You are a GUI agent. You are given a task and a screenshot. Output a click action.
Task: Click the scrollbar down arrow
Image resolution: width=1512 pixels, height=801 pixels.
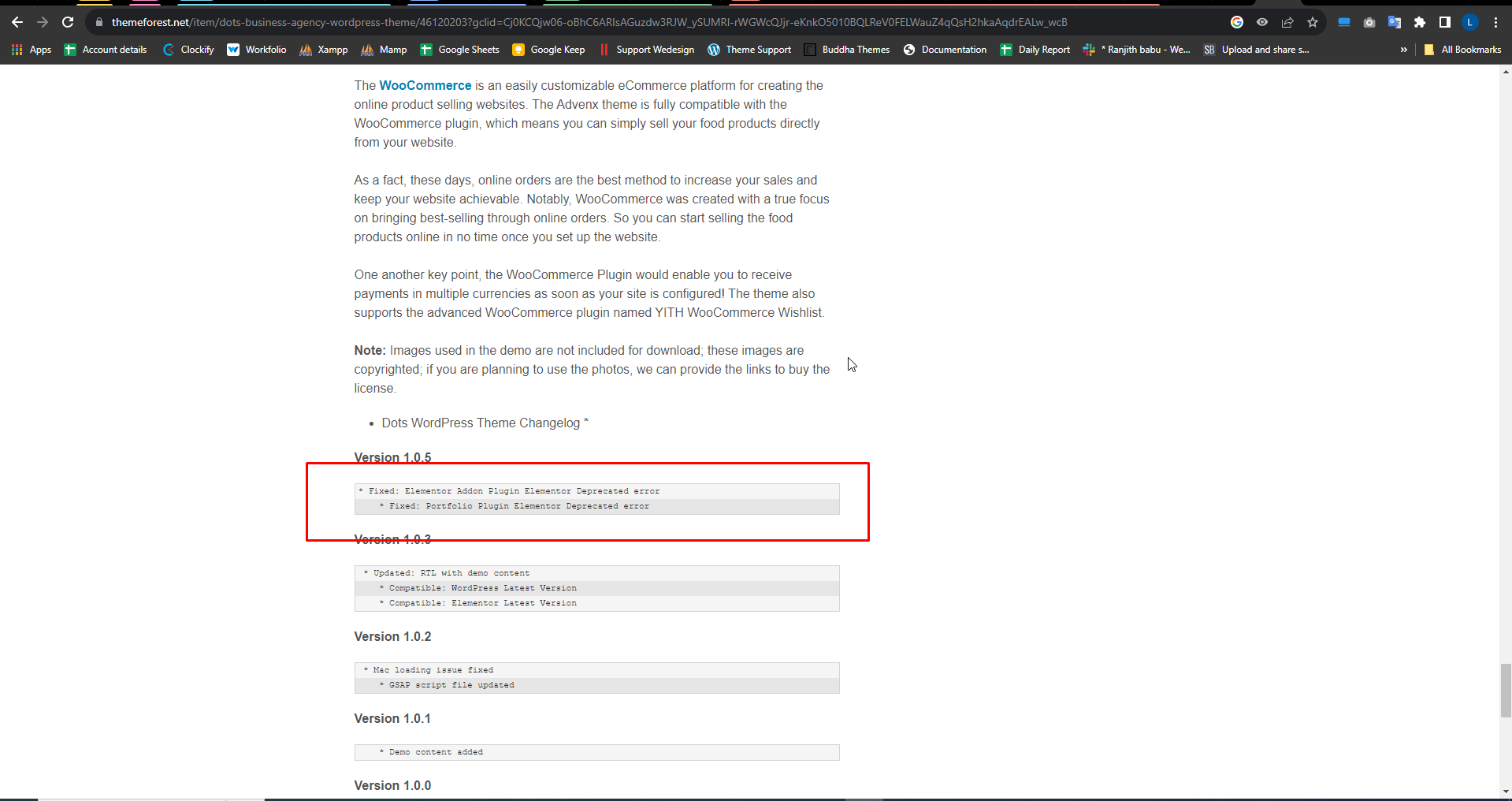coord(1506,792)
